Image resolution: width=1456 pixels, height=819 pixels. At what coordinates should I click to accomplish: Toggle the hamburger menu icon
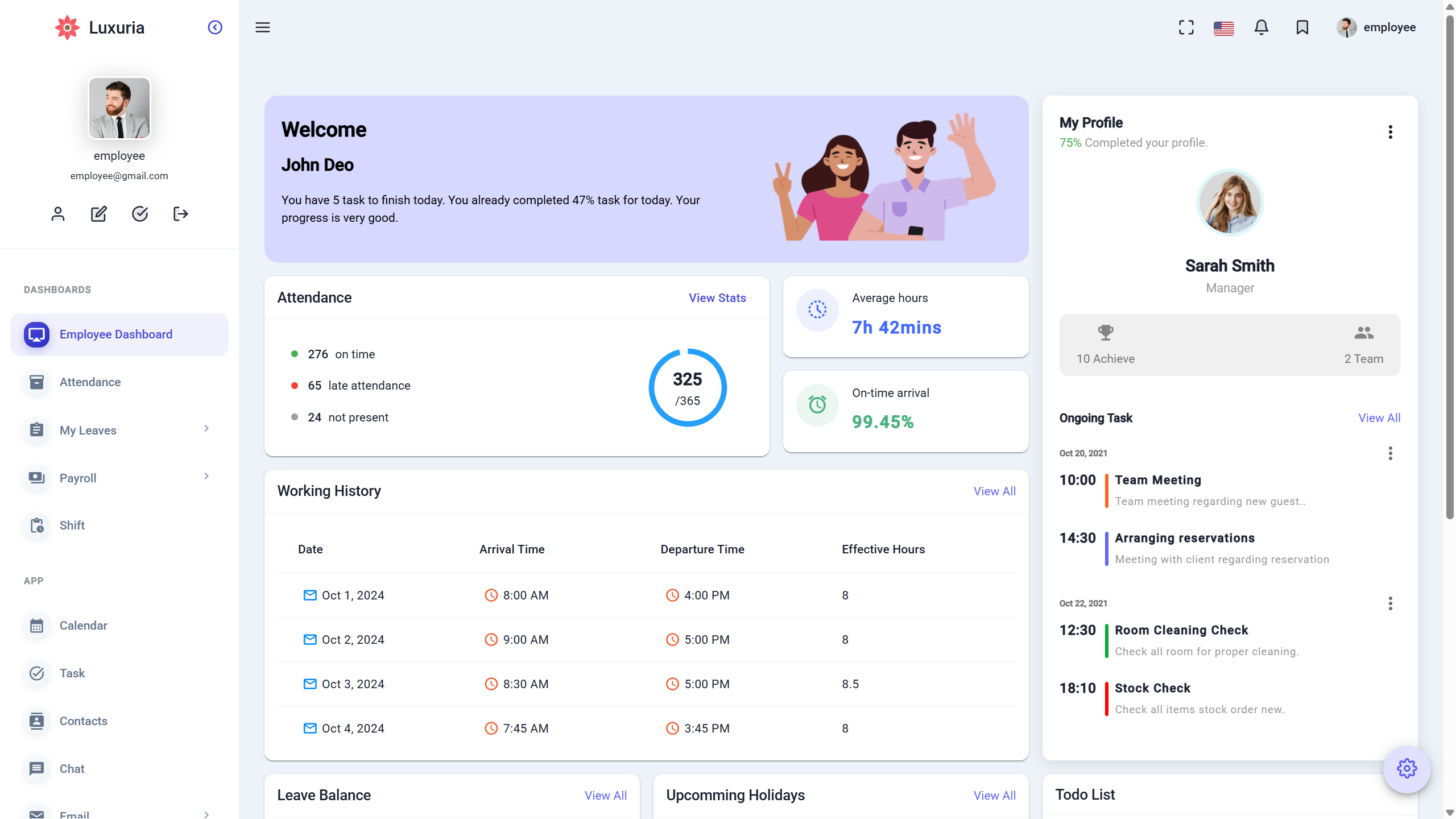coord(263,27)
